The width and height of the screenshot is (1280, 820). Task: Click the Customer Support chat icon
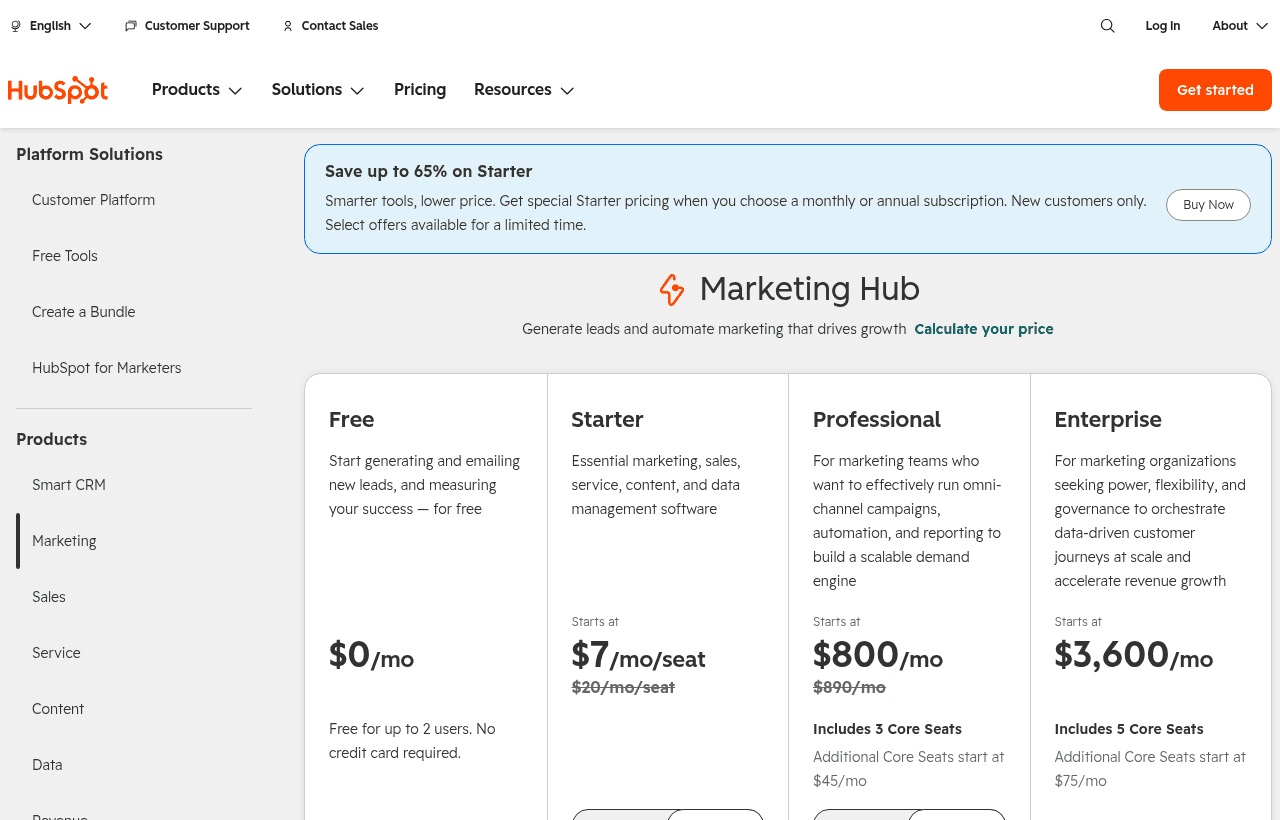pyautogui.click(x=131, y=26)
